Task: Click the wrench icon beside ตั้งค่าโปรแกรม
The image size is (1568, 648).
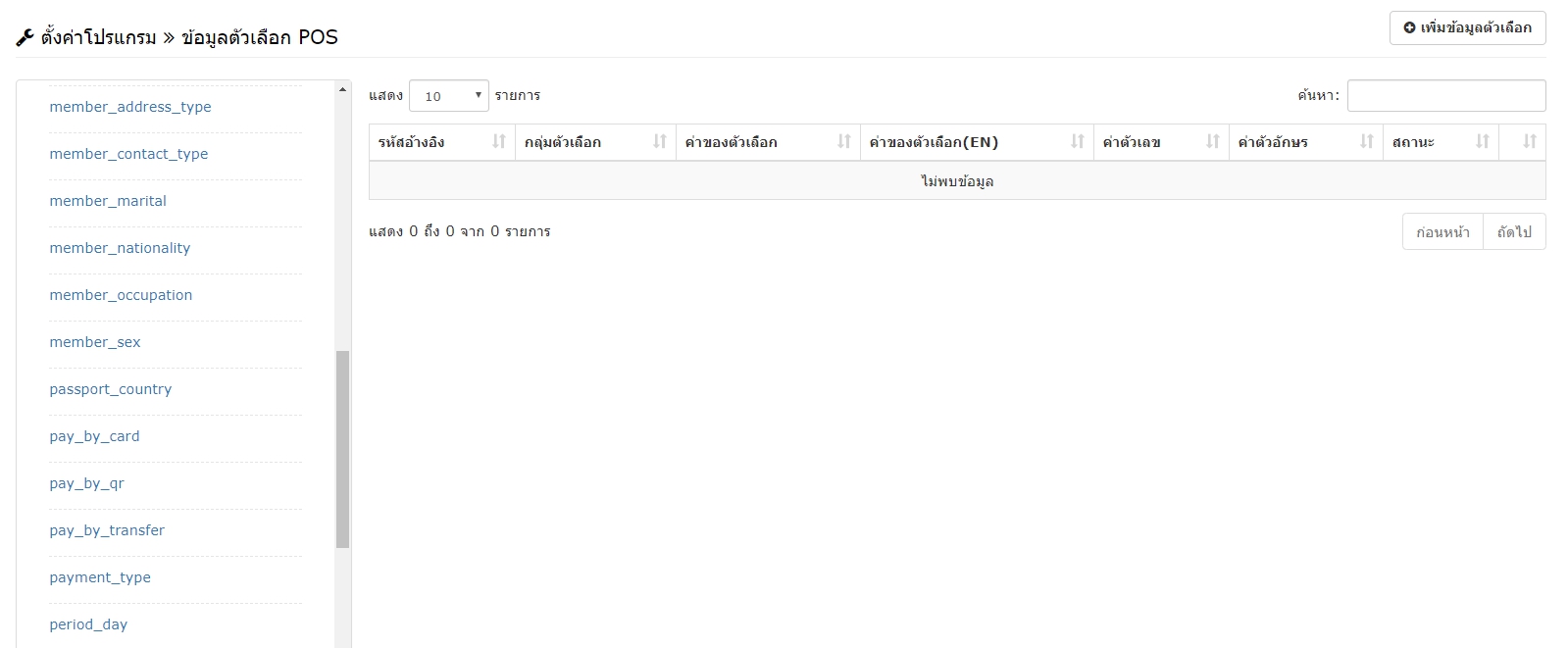Action: [x=25, y=38]
